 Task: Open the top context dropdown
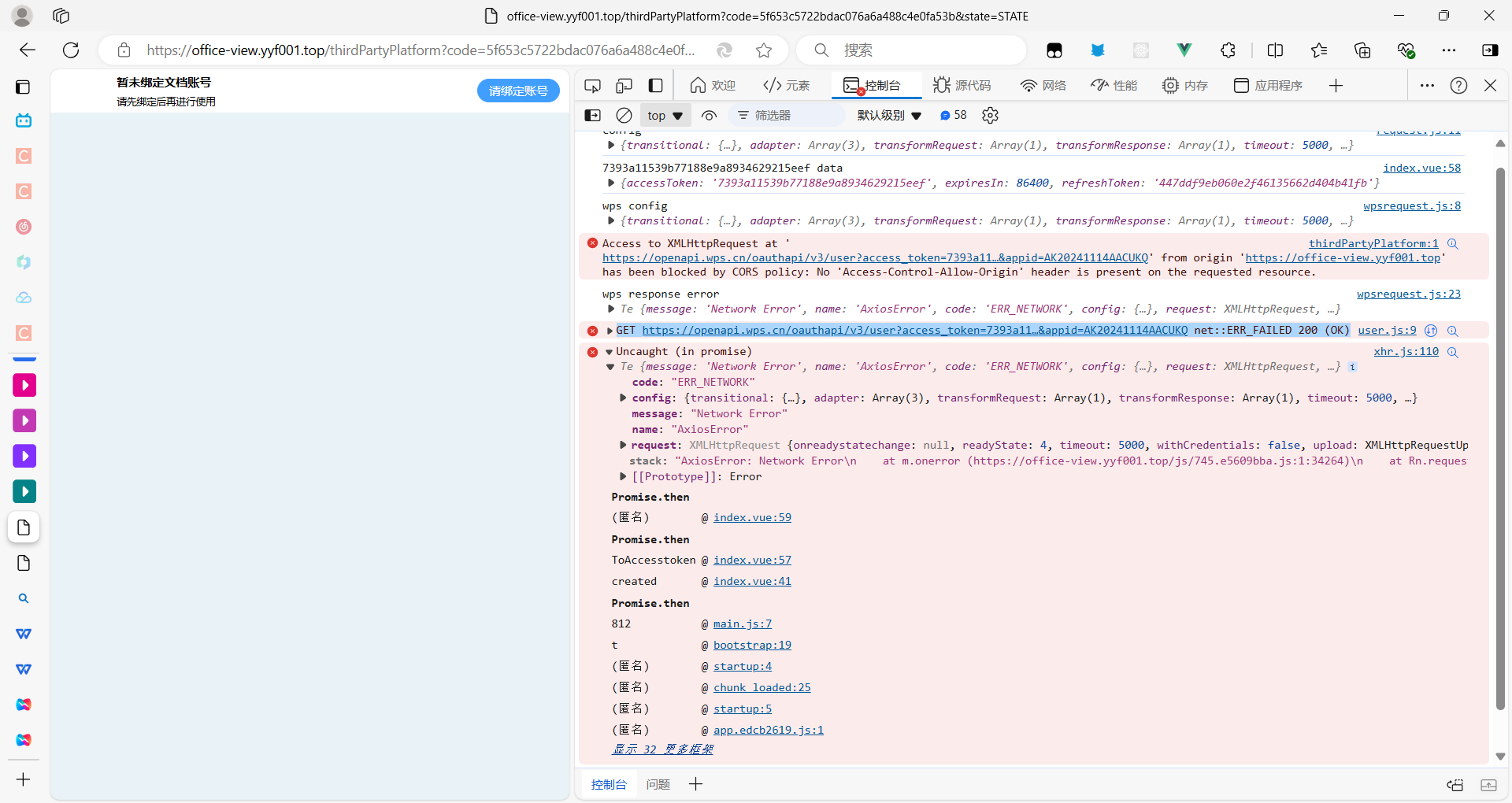click(665, 116)
